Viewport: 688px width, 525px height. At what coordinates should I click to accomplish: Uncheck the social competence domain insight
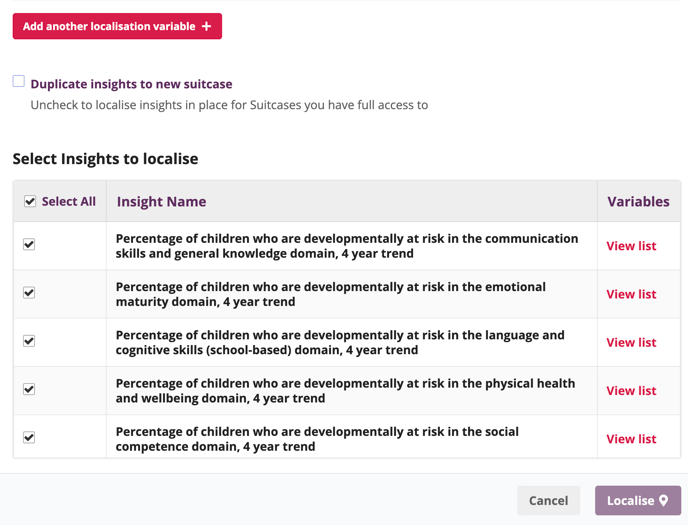pos(29,437)
